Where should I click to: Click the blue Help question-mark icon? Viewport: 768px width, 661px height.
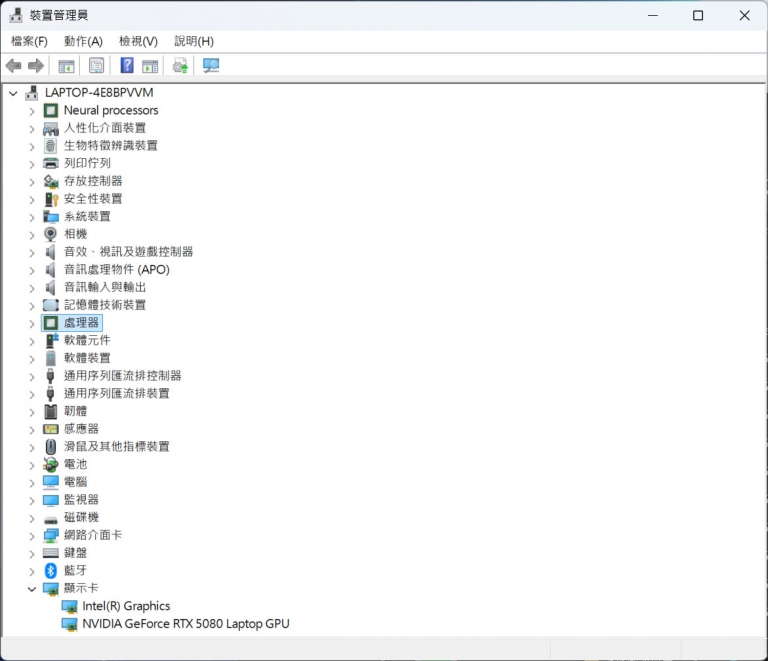pos(127,65)
